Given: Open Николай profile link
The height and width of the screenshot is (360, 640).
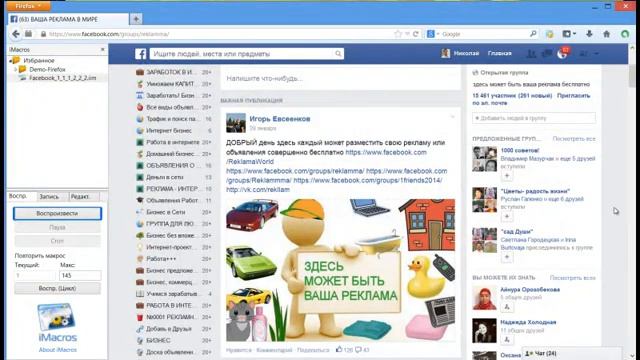Looking at the screenshot, I should click(x=466, y=53).
